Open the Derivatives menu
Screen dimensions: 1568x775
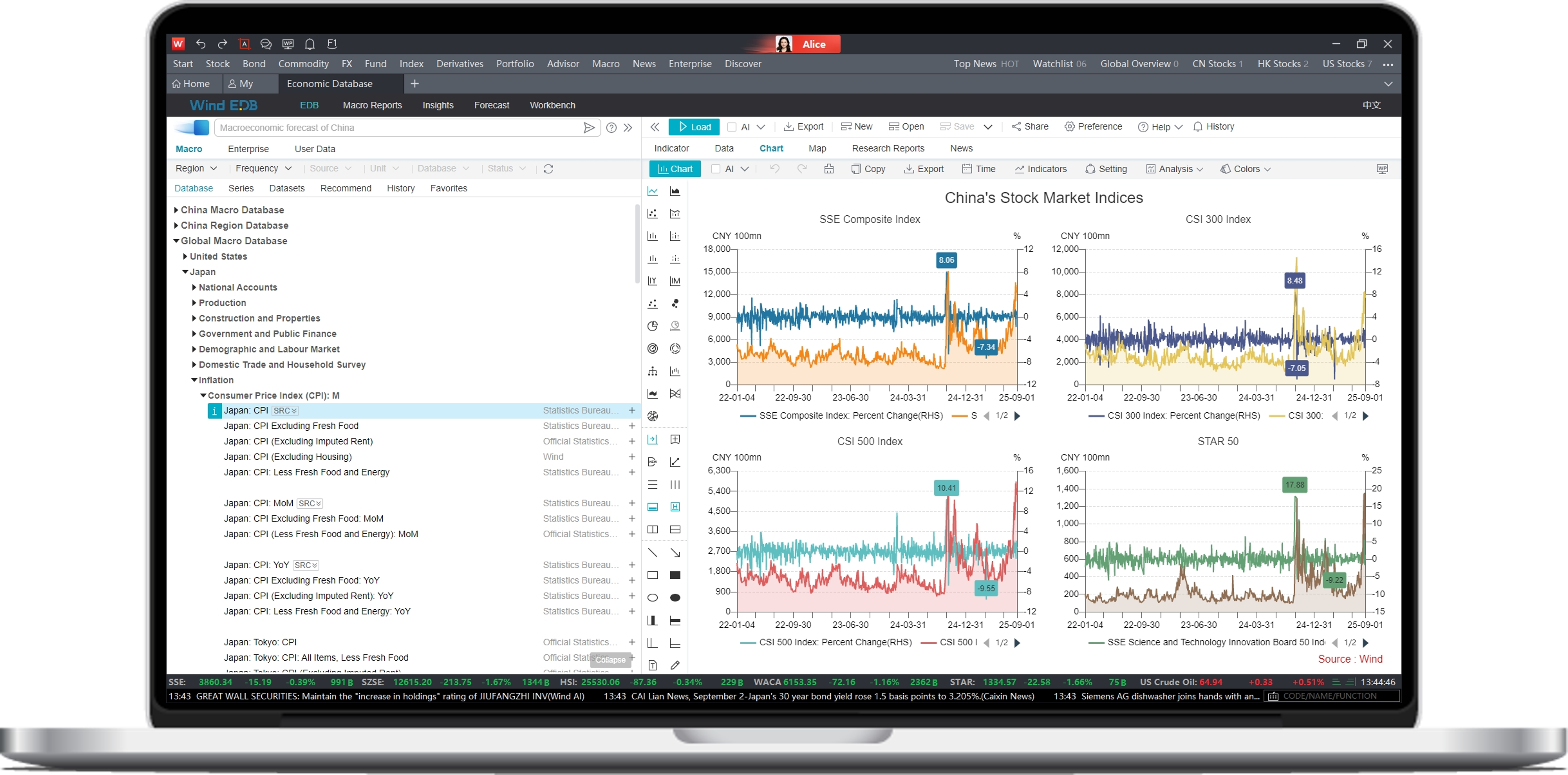point(459,64)
